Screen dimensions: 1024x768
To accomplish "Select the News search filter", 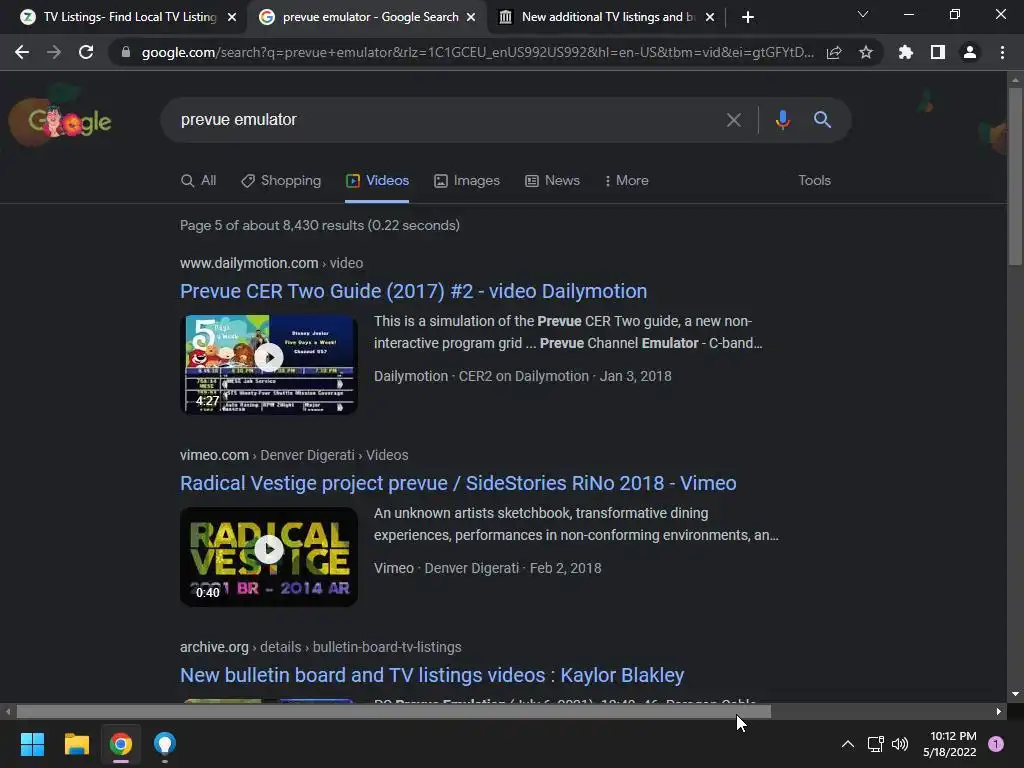I will (x=552, y=180).
